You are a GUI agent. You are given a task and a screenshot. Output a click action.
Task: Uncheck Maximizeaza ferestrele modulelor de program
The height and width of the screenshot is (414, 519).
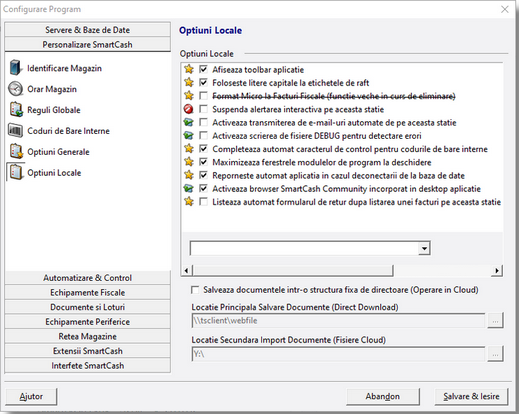(x=203, y=162)
